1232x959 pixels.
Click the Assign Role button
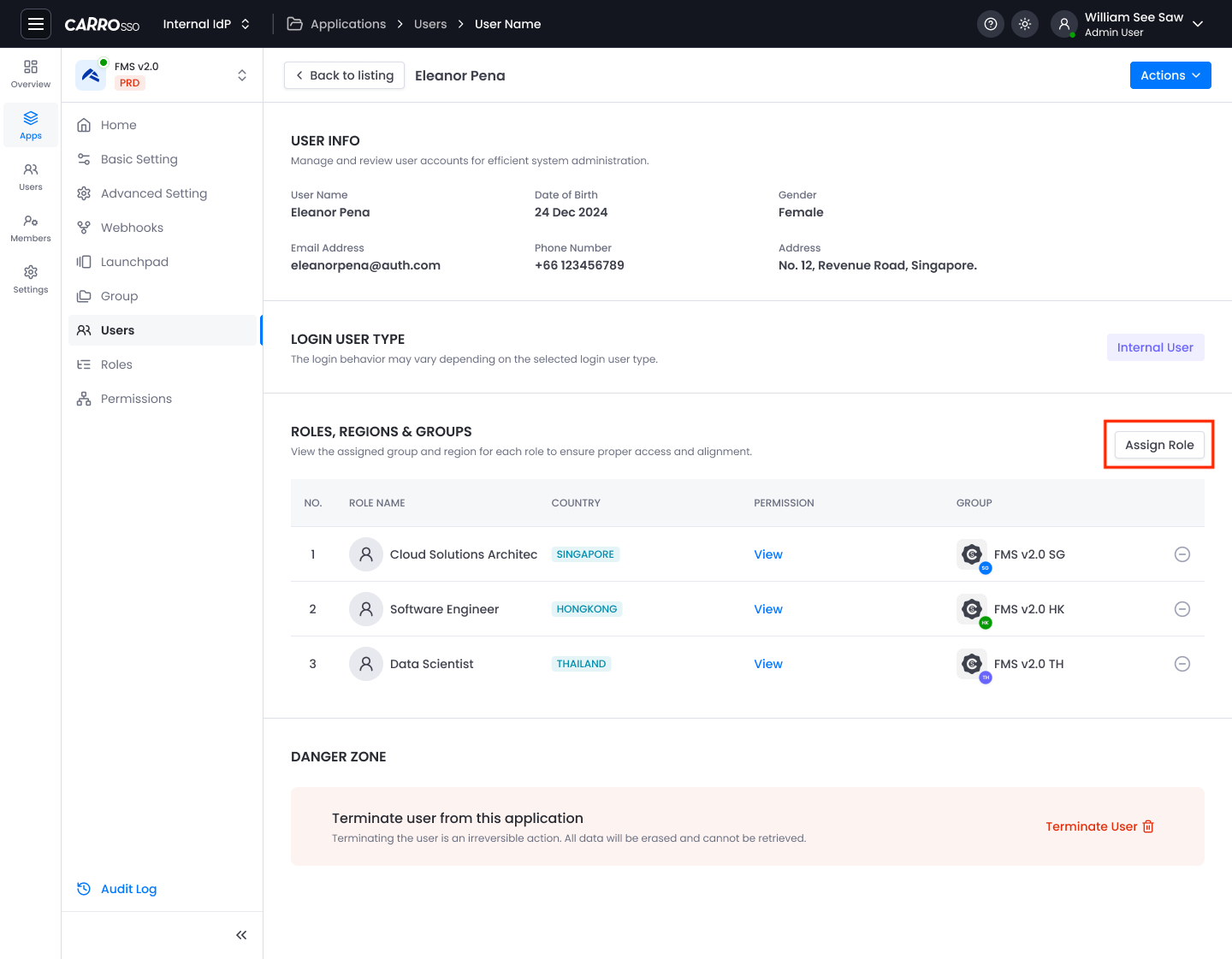click(1159, 444)
